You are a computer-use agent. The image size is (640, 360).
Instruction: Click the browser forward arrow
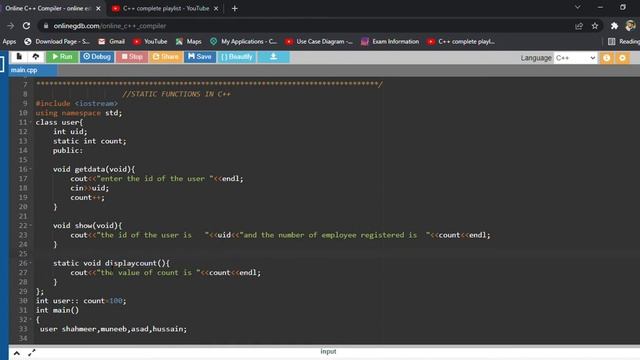click(x=11, y=26)
